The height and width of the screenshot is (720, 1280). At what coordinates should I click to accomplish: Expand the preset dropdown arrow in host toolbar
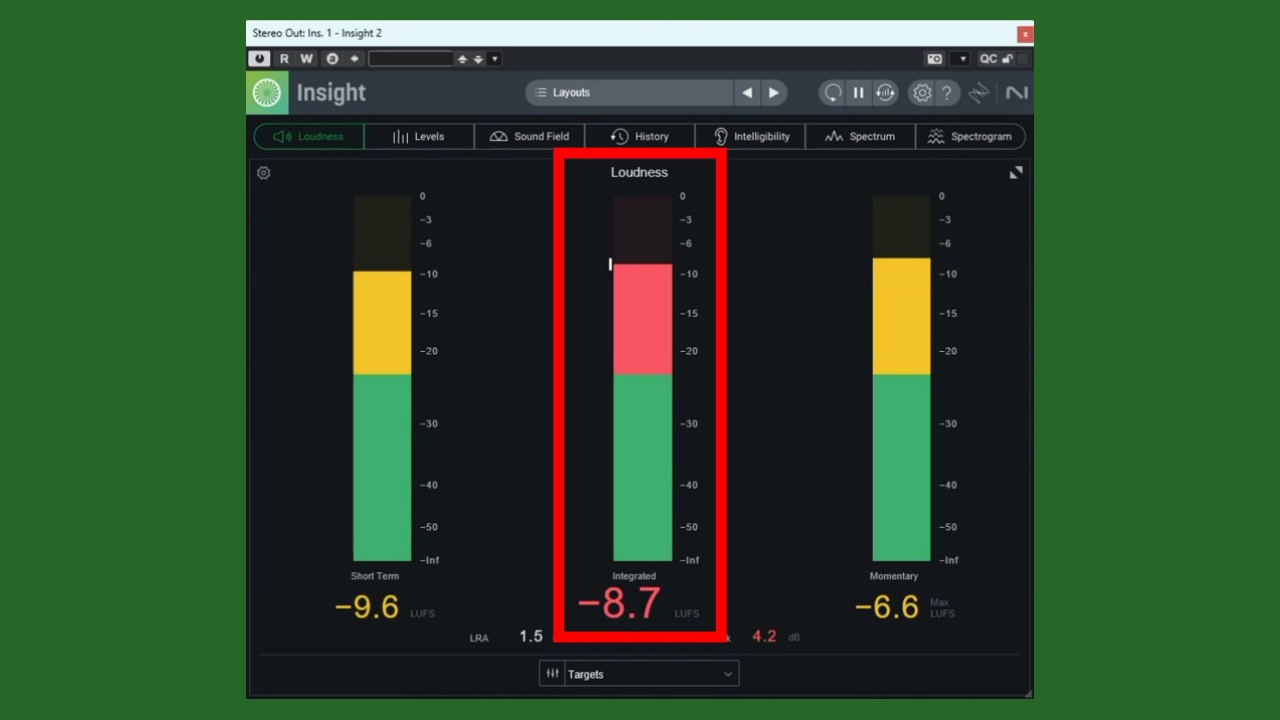(x=494, y=59)
